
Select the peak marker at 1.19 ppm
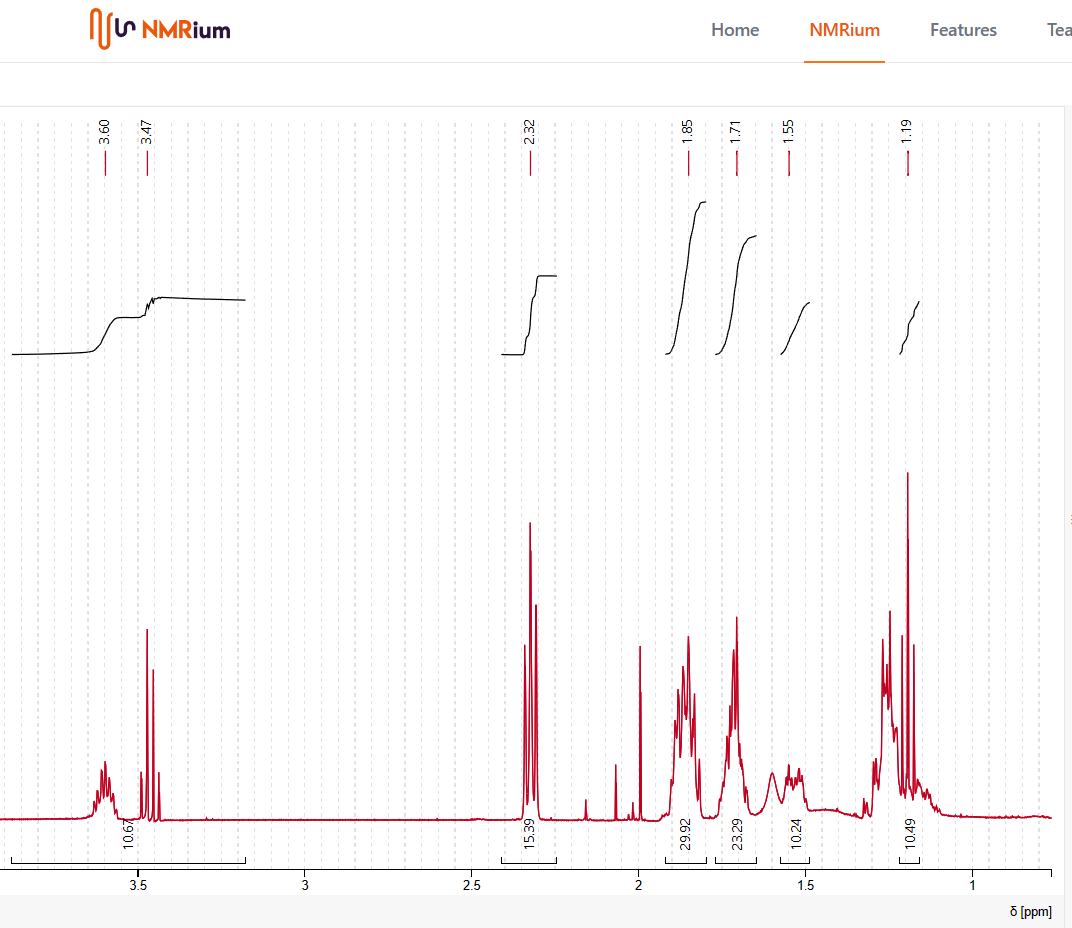(x=907, y=165)
